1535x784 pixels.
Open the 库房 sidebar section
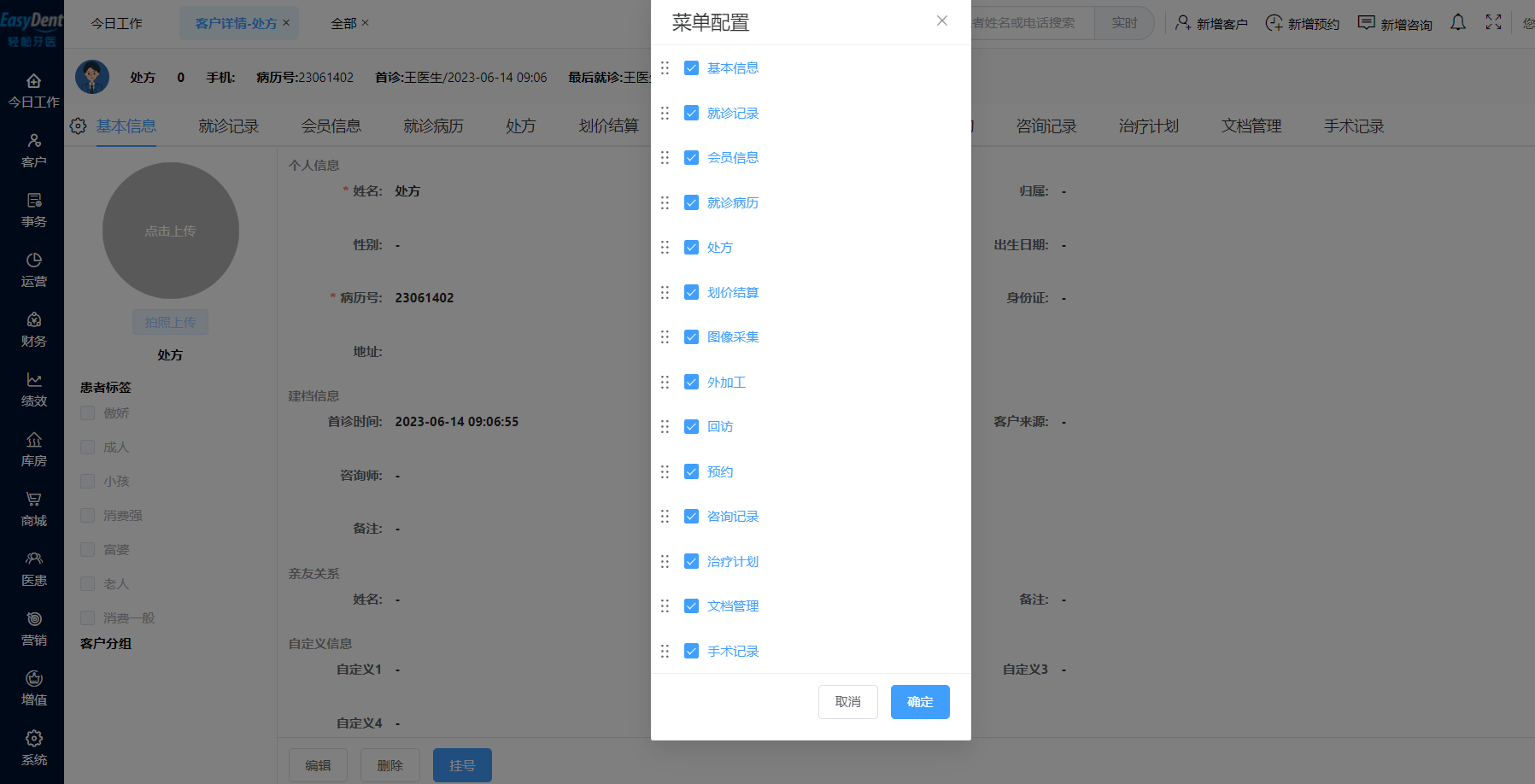click(33, 450)
